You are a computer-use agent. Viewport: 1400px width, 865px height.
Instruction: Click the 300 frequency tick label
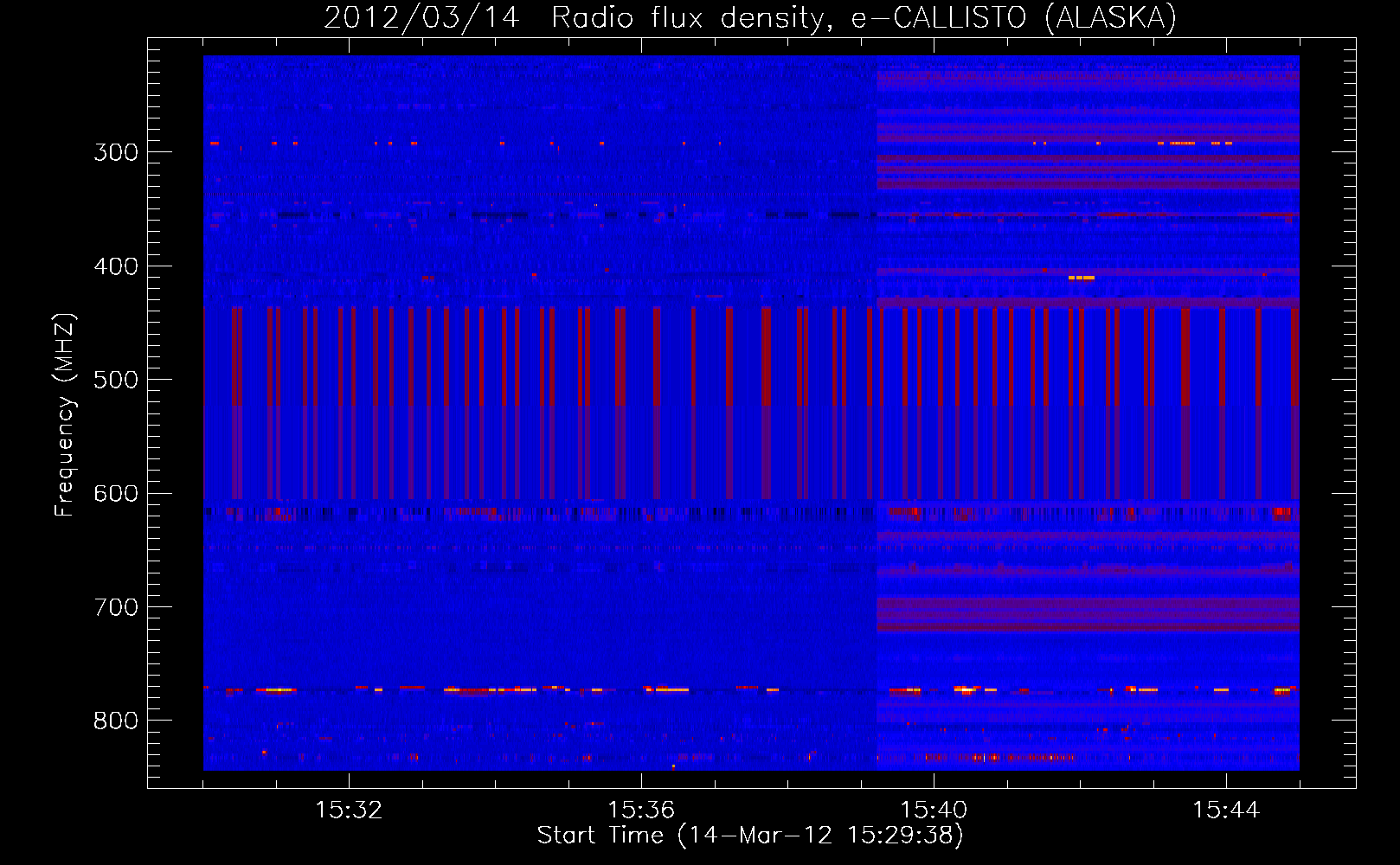(x=116, y=152)
